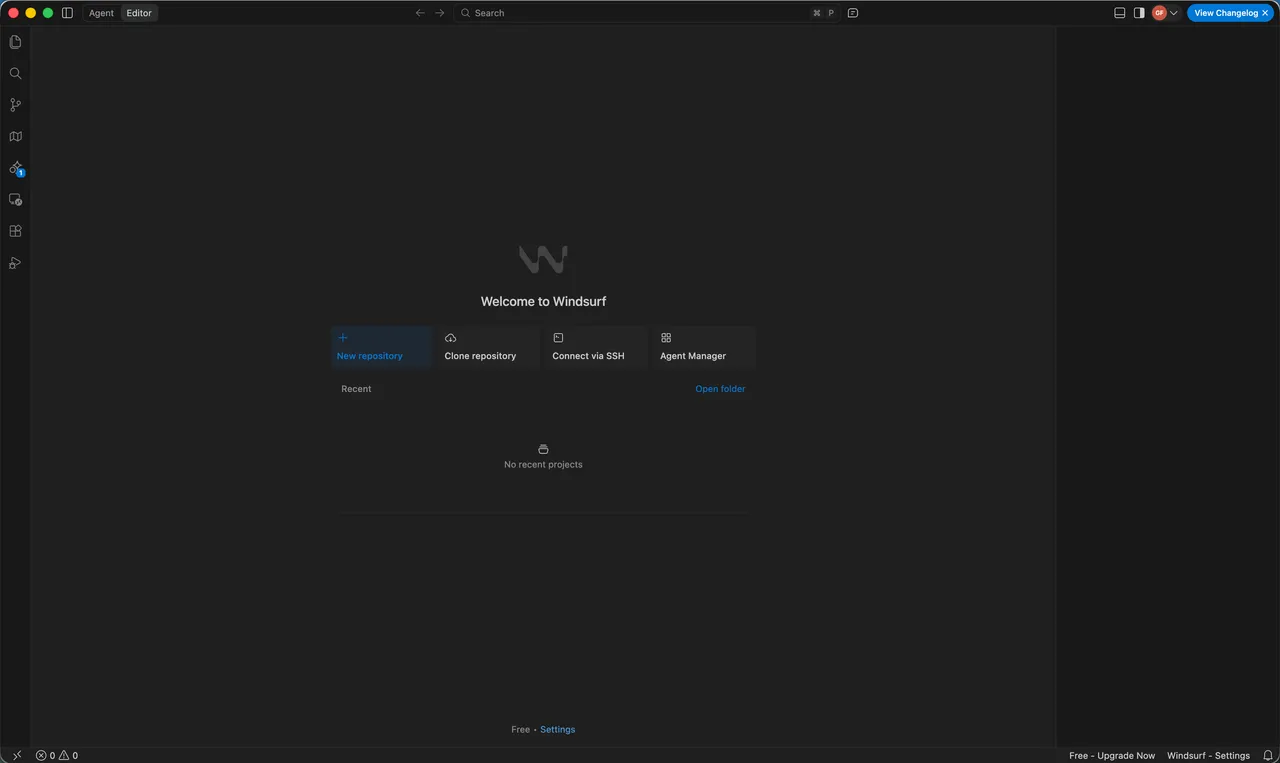1280x763 pixels.
Task: Open Windsurf - Settings in status bar
Action: point(1208,755)
